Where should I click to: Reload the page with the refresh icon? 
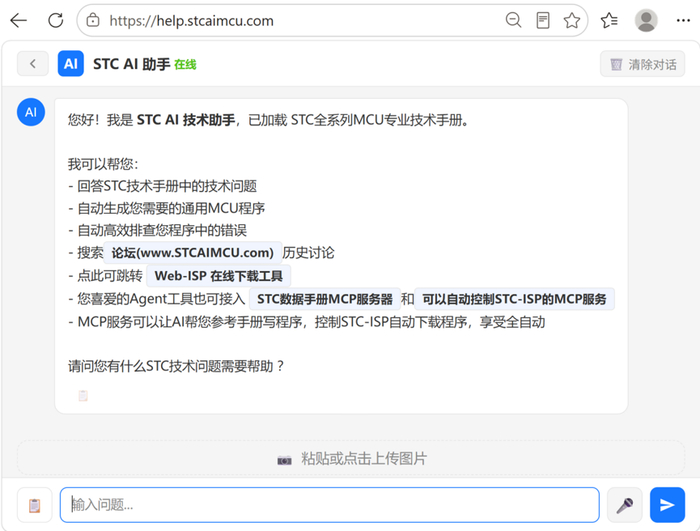pyautogui.click(x=56, y=21)
